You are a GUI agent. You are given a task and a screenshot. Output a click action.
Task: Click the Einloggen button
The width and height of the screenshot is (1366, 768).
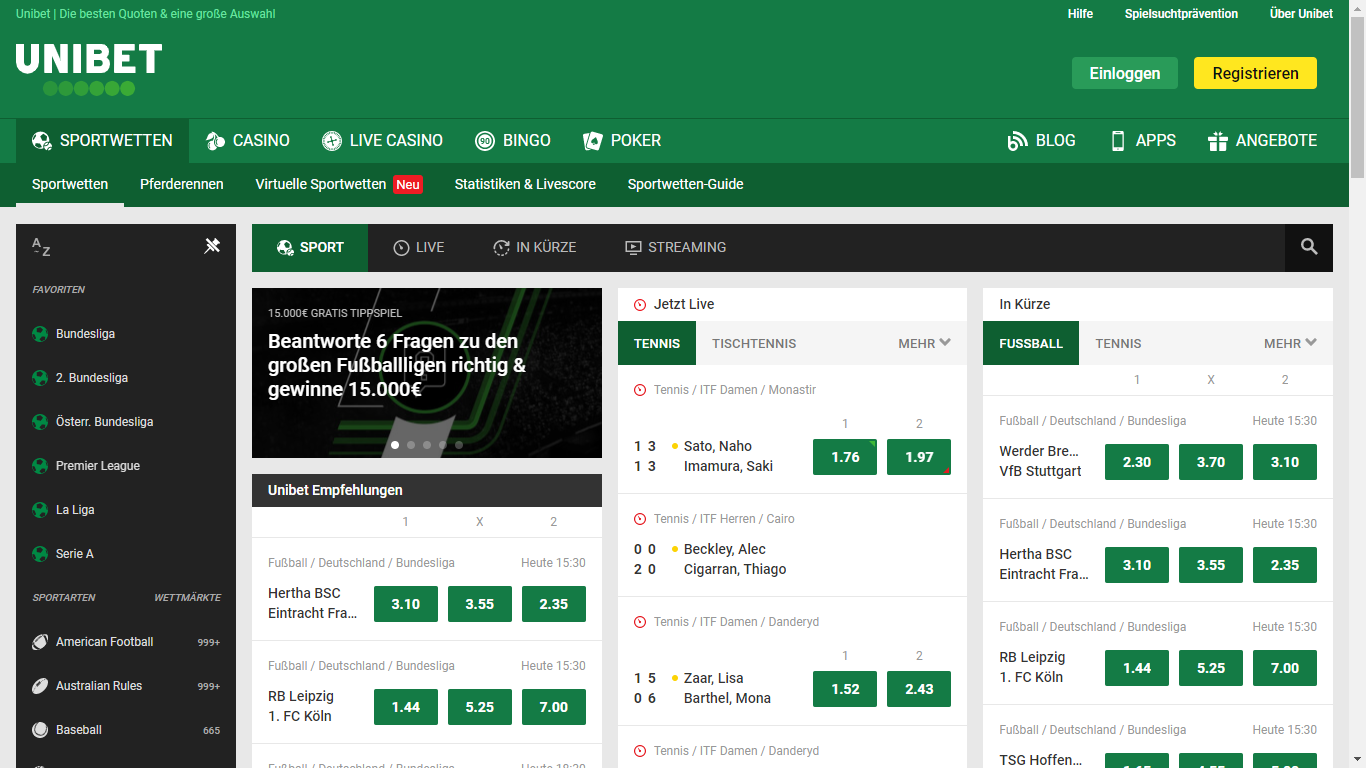(1125, 73)
